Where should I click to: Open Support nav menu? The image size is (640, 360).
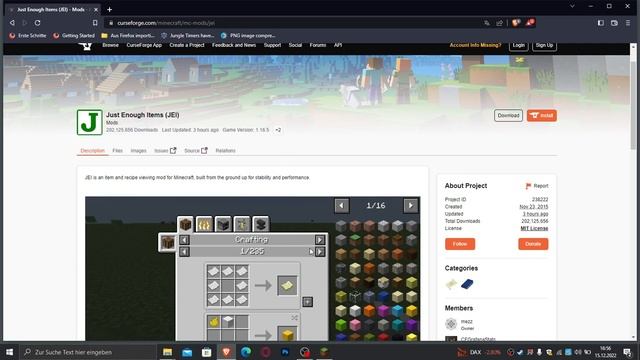pos(272,45)
